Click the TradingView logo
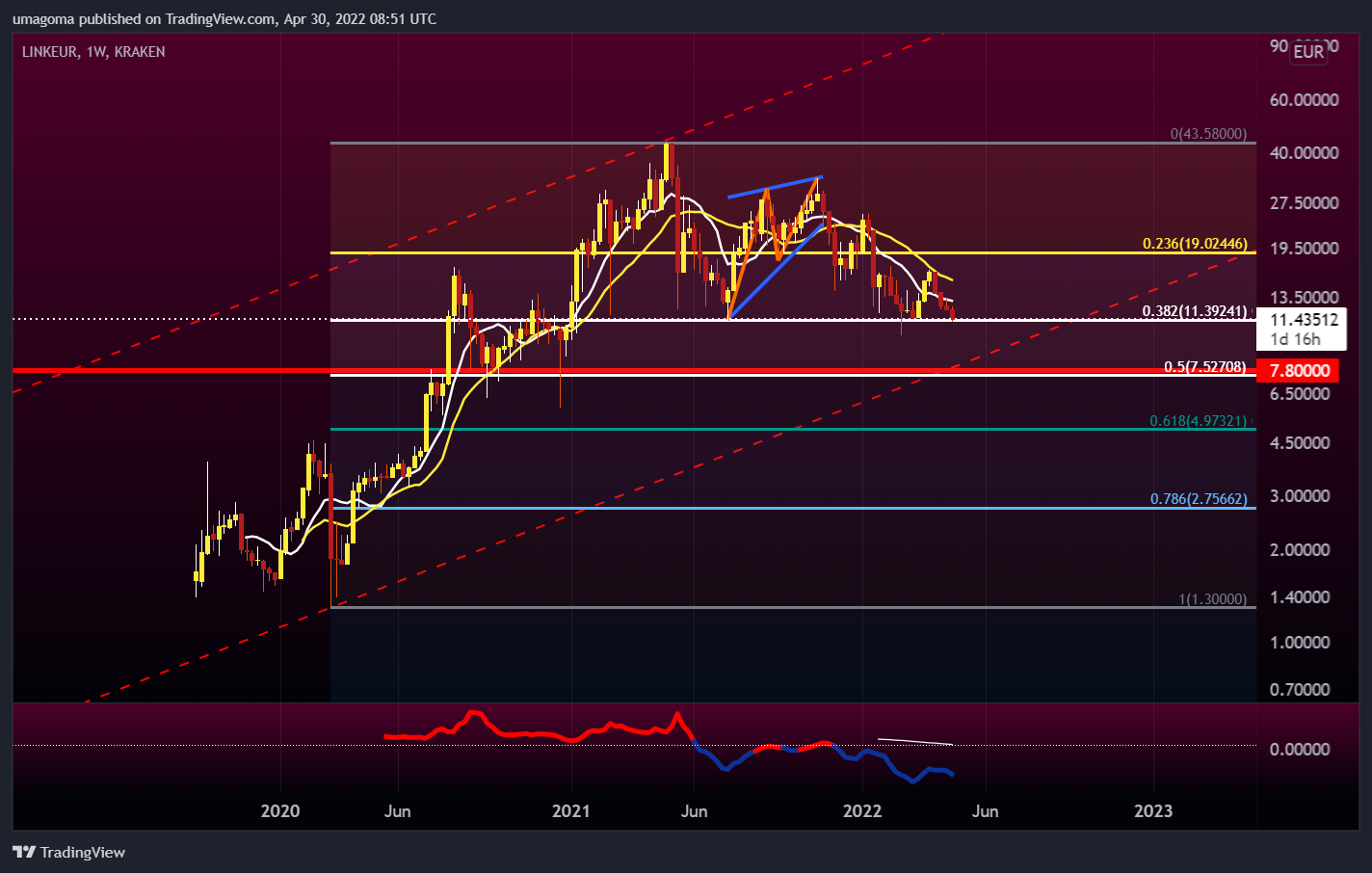Image resolution: width=1372 pixels, height=873 pixels. 69,852
